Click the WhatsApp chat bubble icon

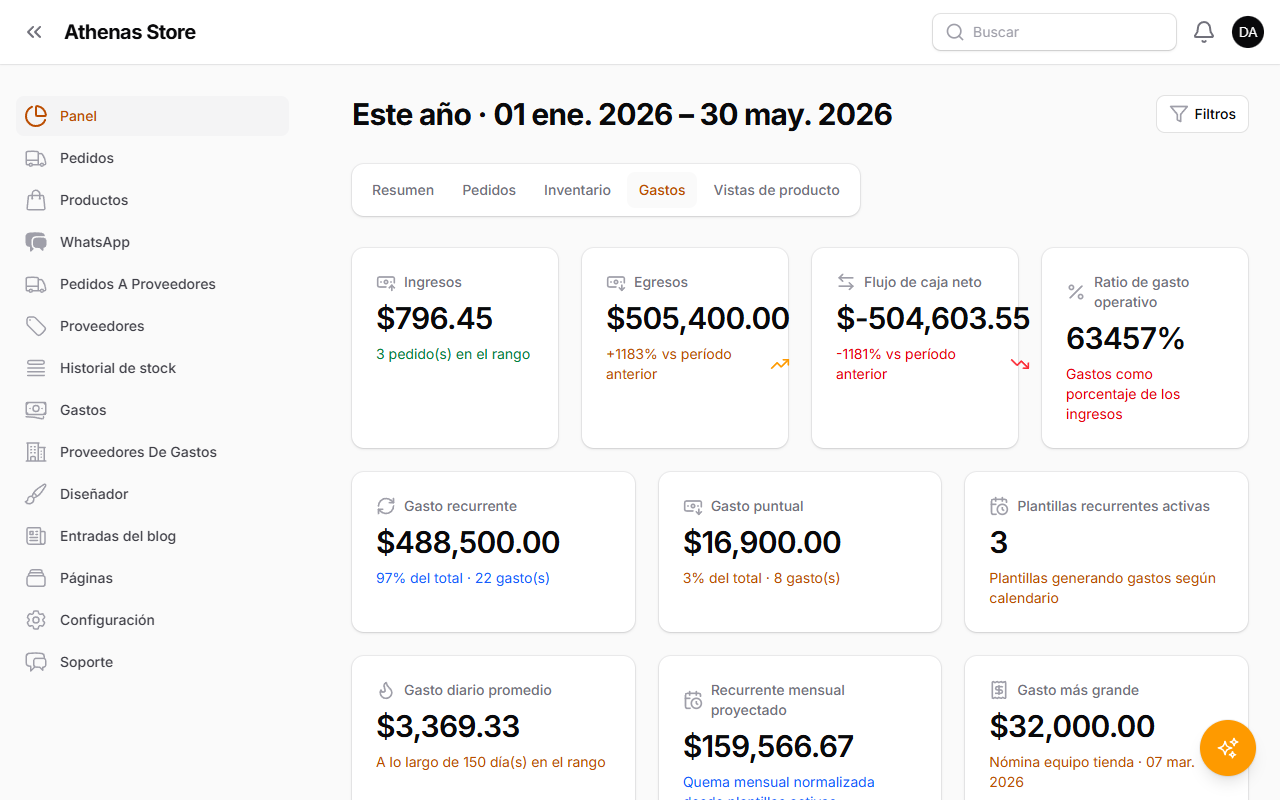[x=36, y=242]
